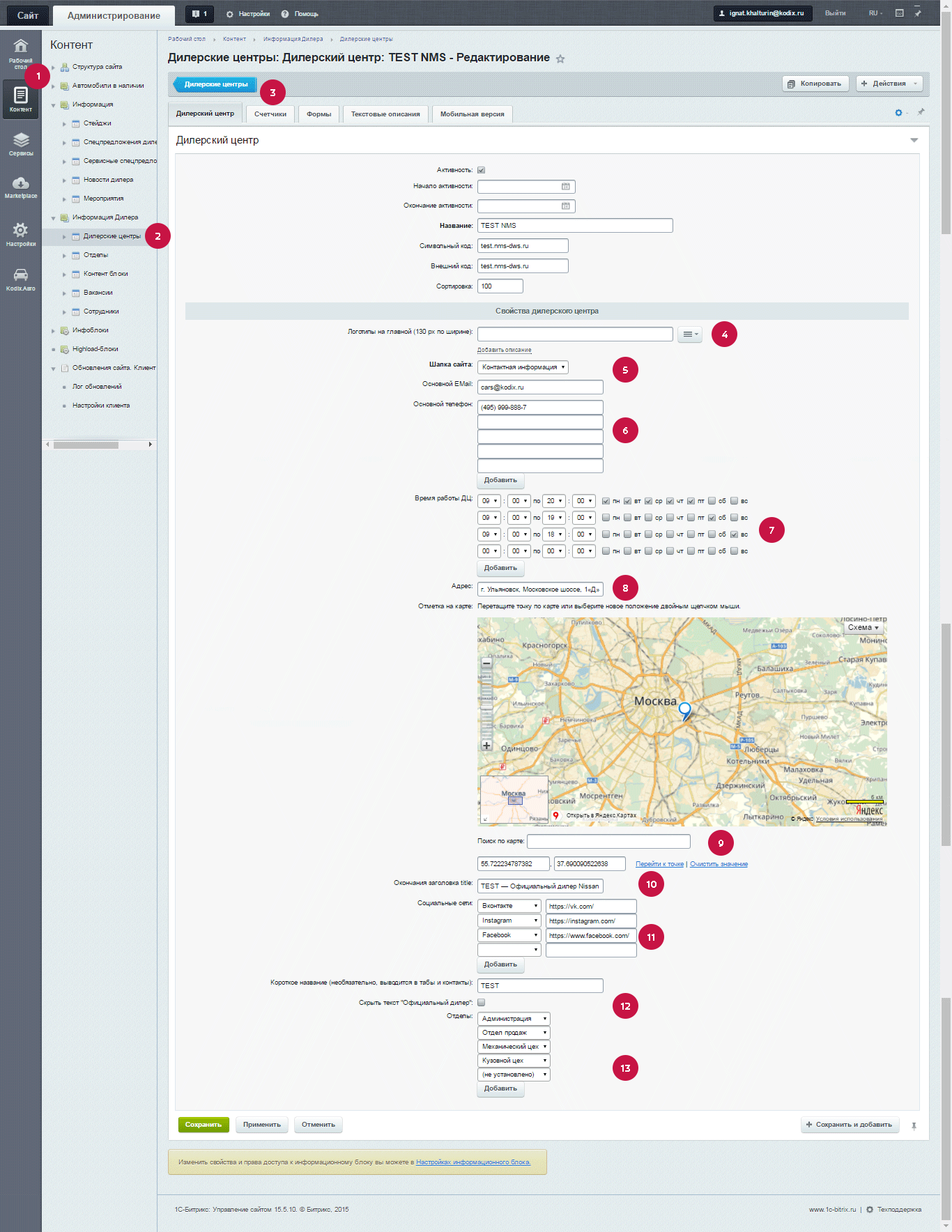
Task: Zoom out on the map with minus button
Action: click(x=486, y=663)
